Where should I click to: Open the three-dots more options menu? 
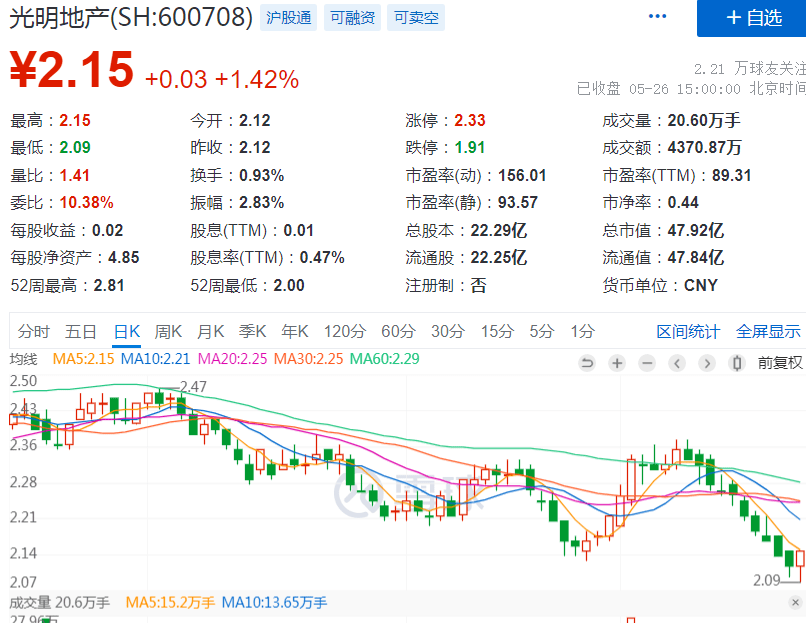[657, 16]
